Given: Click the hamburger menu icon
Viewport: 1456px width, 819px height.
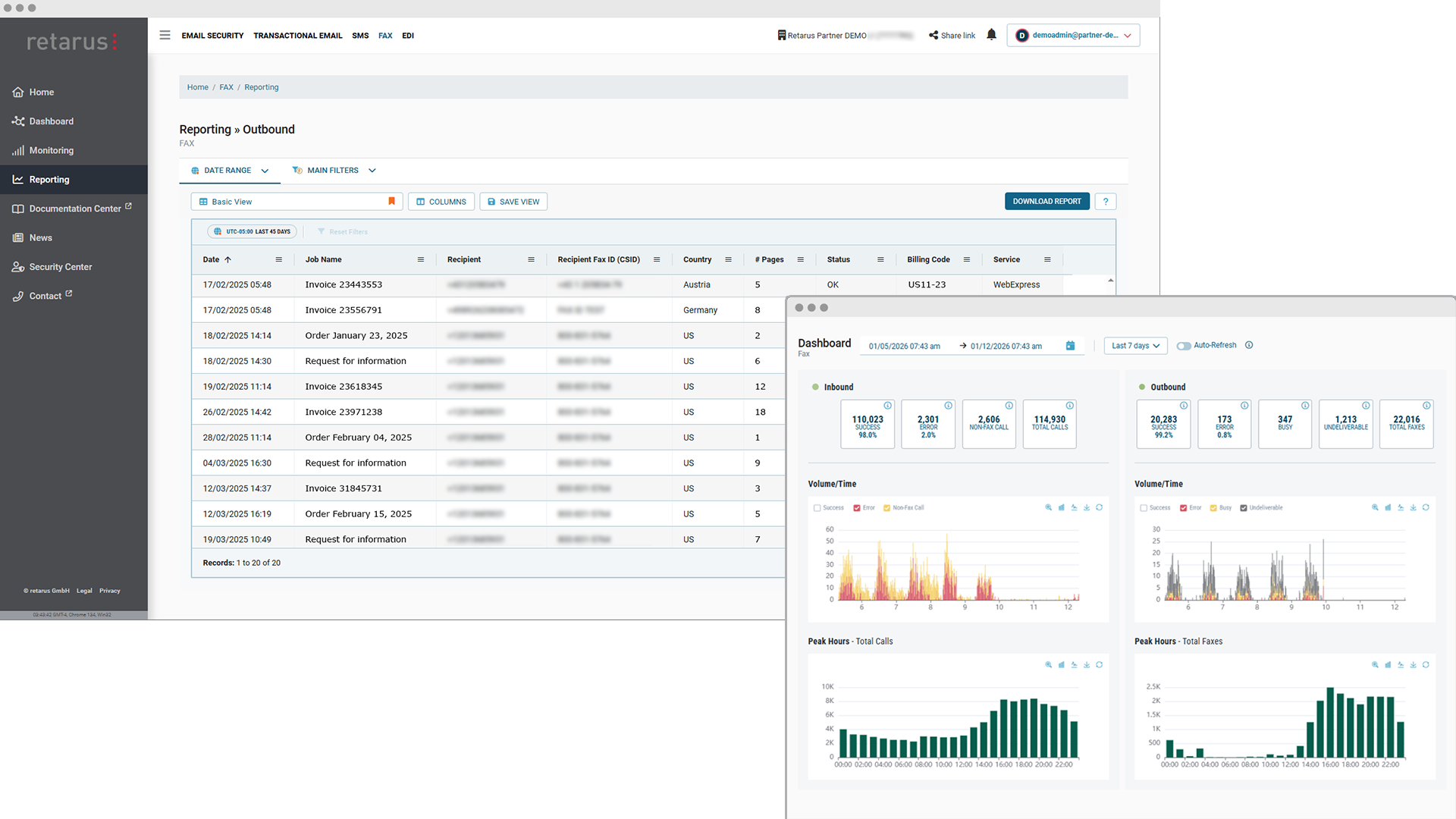Looking at the screenshot, I should tap(165, 35).
